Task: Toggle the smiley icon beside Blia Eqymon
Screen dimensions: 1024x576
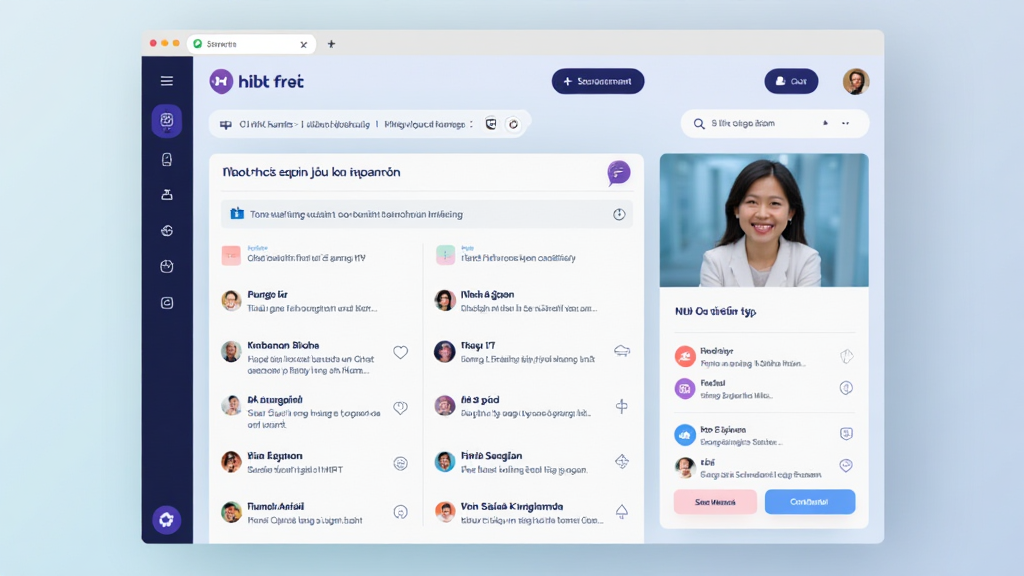Action: pyautogui.click(x=400, y=463)
